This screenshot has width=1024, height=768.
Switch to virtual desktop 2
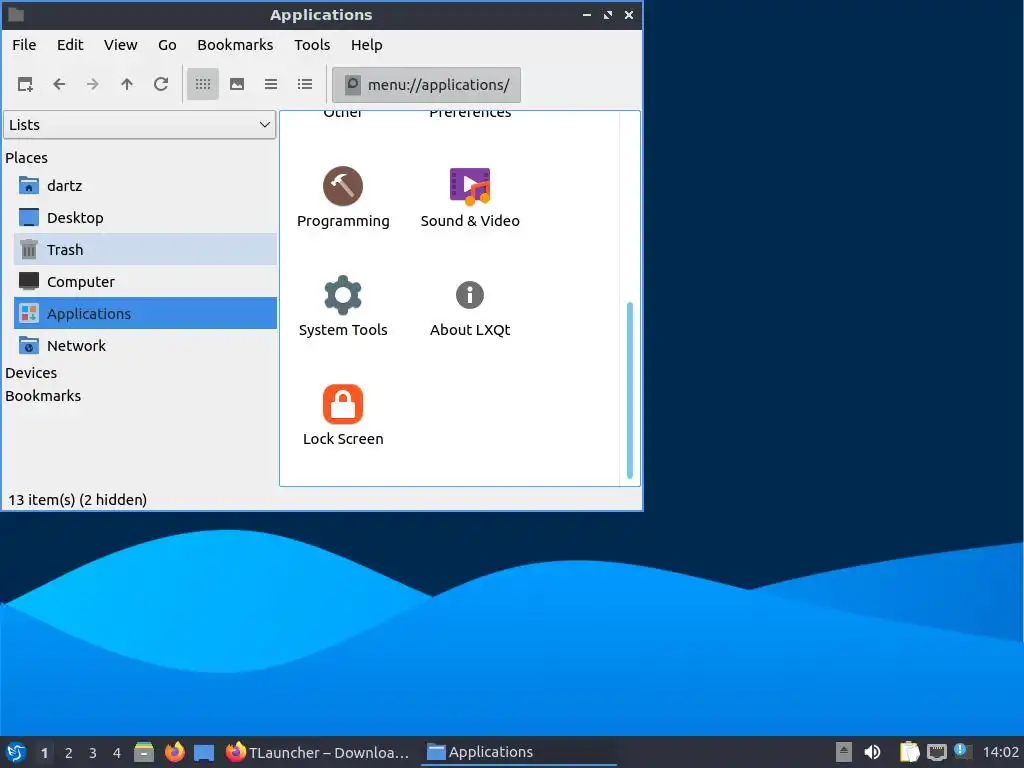(69, 753)
